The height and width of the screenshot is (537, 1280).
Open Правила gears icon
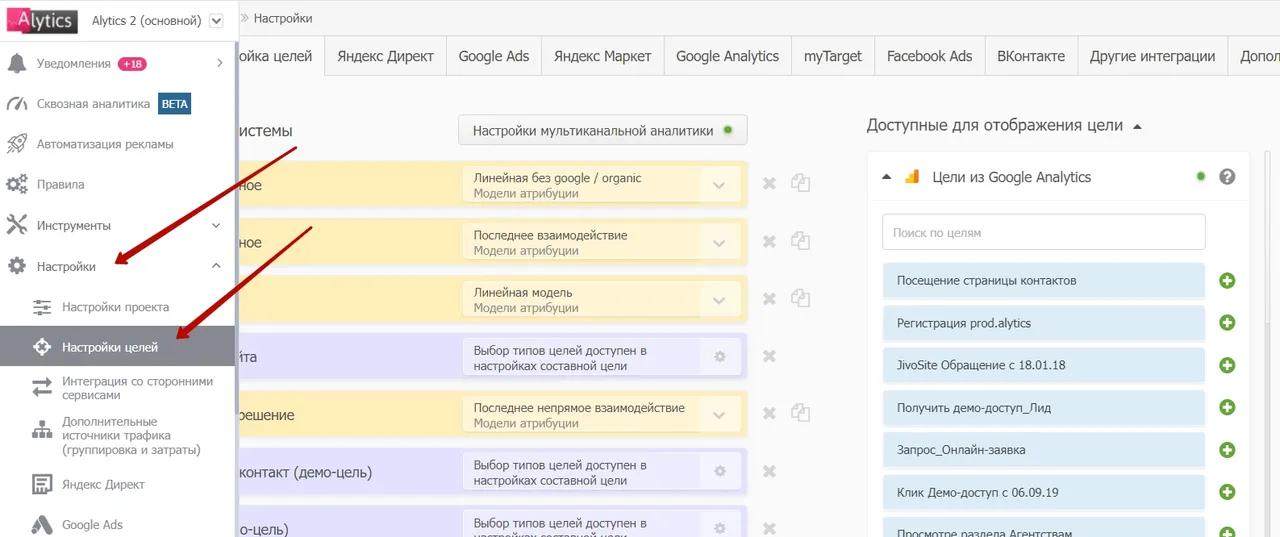[x=16, y=185]
